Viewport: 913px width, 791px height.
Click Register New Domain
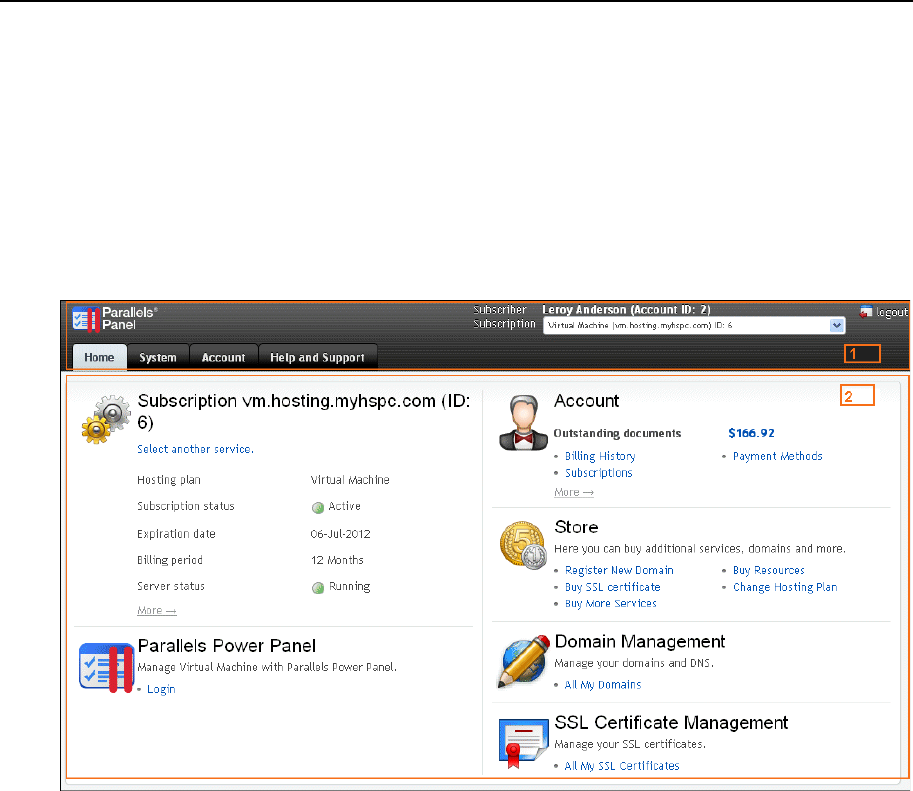[619, 570]
